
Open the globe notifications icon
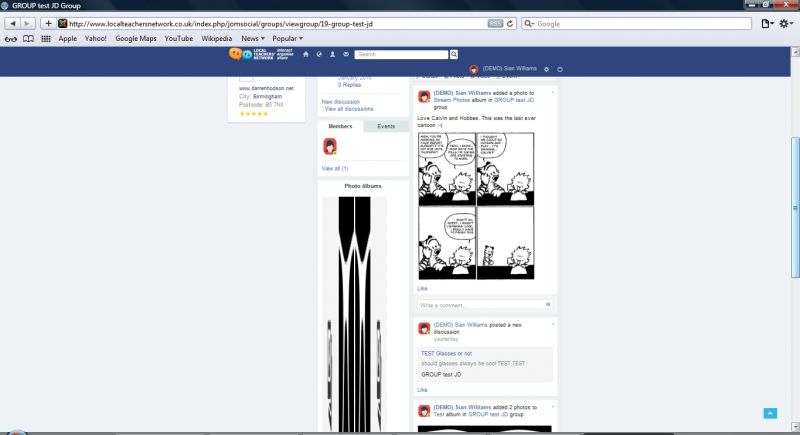click(x=319, y=54)
